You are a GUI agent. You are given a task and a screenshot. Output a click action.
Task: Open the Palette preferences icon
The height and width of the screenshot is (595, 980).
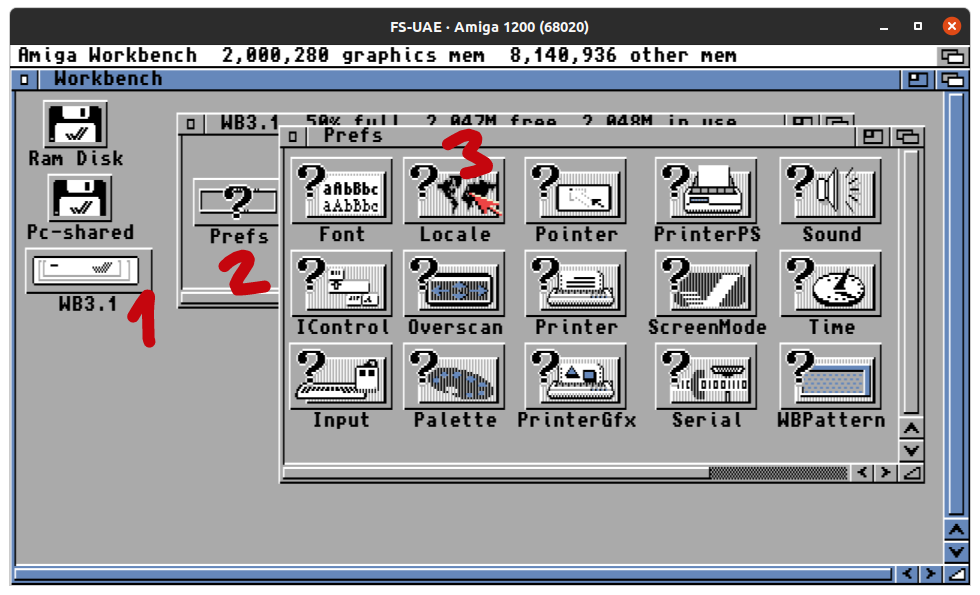coord(454,376)
